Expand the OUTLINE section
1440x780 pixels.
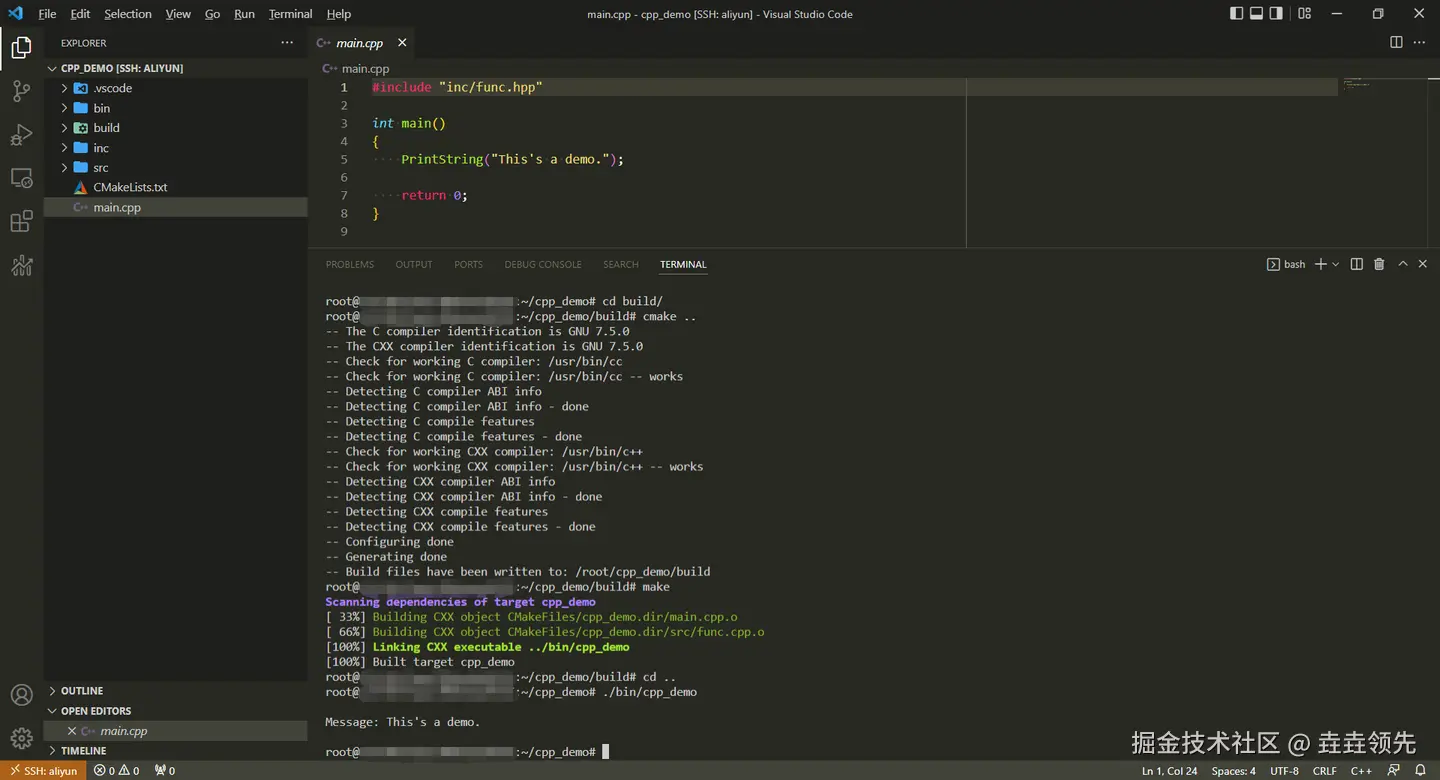[82, 691]
